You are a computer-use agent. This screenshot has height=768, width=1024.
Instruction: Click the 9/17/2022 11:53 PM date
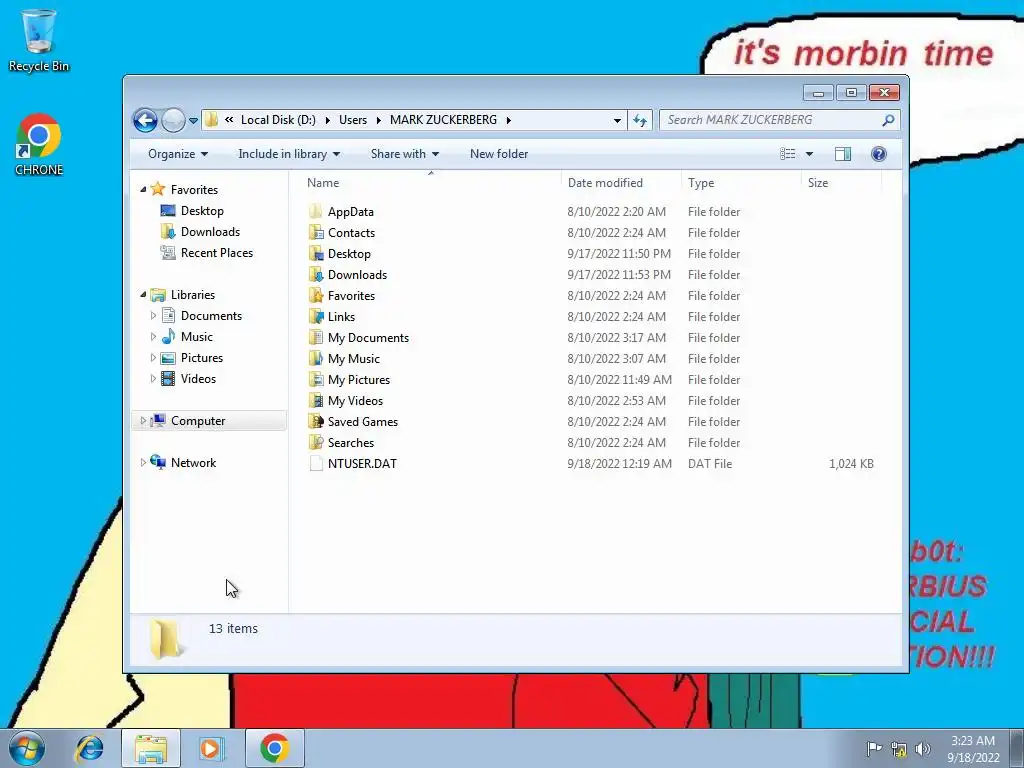618,274
